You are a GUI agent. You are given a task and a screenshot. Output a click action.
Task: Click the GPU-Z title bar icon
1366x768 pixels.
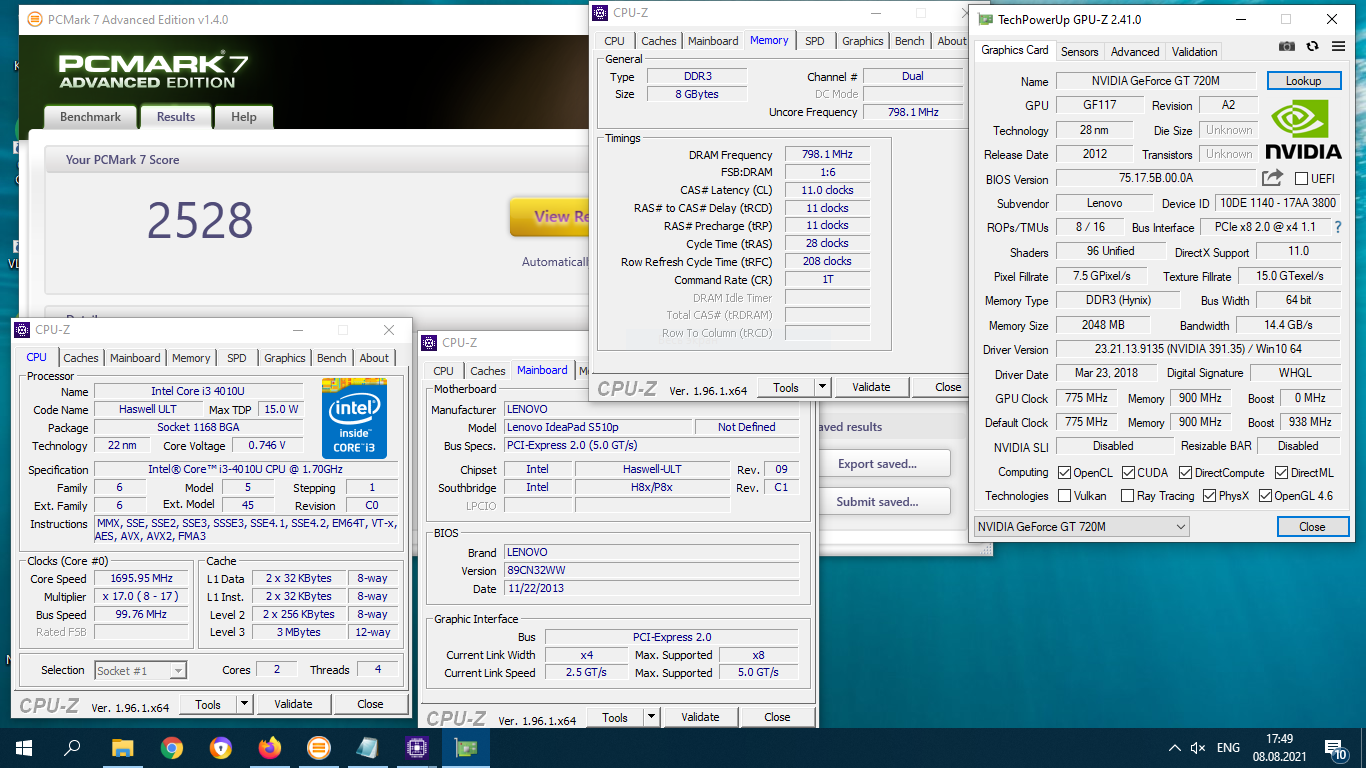click(x=985, y=19)
